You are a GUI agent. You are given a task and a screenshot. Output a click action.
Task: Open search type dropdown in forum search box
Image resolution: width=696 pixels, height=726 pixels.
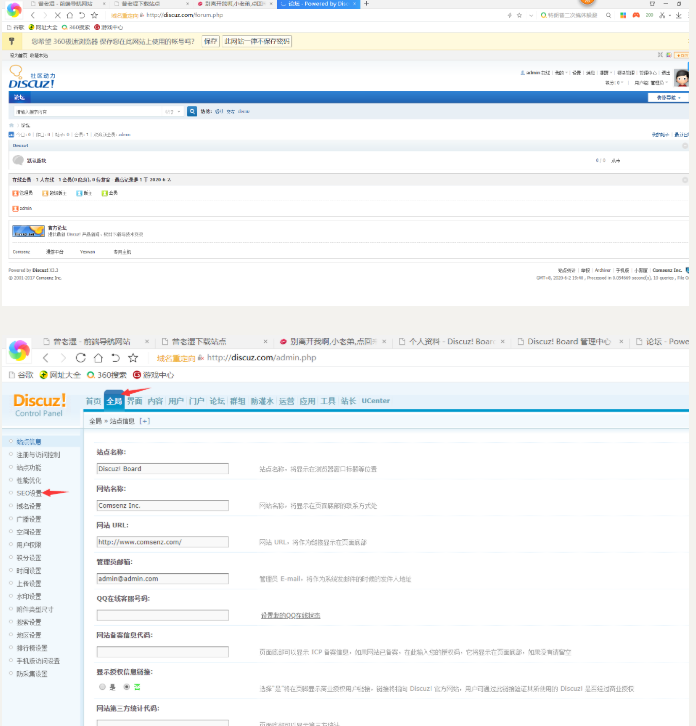(173, 112)
